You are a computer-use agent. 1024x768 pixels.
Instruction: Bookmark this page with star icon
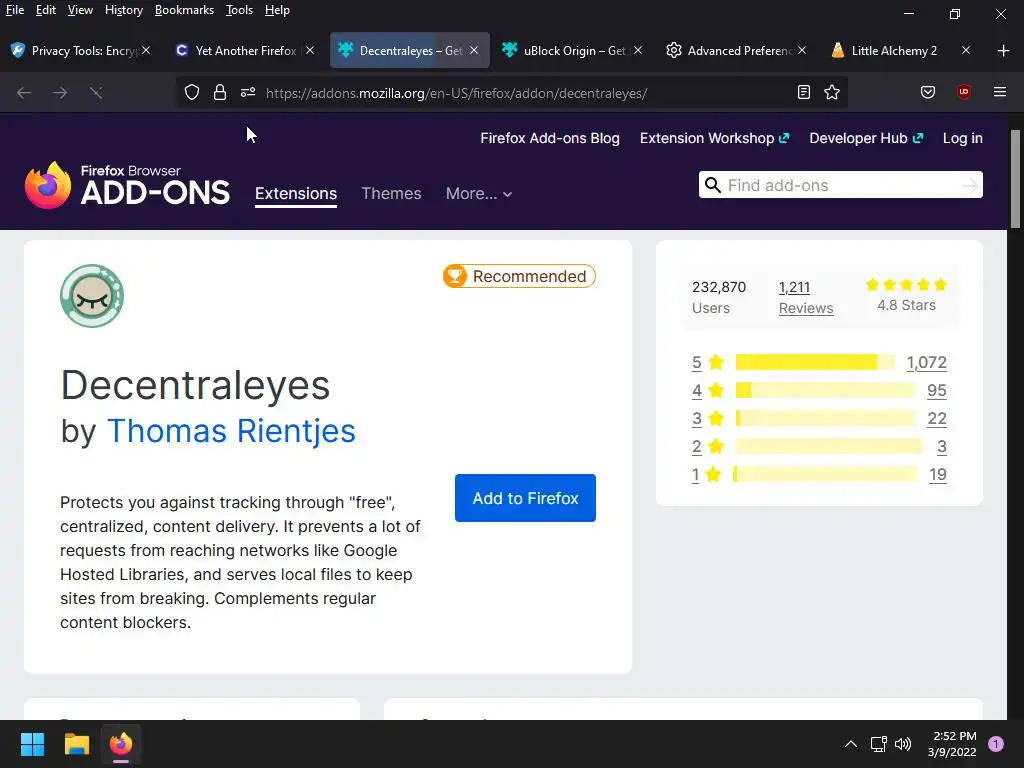(x=832, y=93)
